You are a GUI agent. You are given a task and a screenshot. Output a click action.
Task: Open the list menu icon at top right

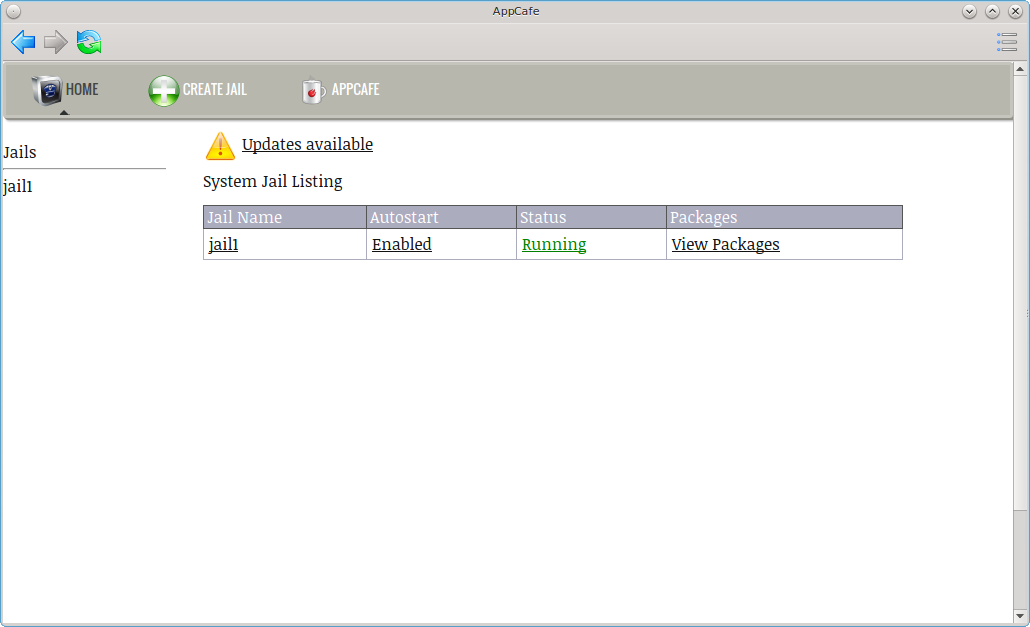click(x=1006, y=42)
